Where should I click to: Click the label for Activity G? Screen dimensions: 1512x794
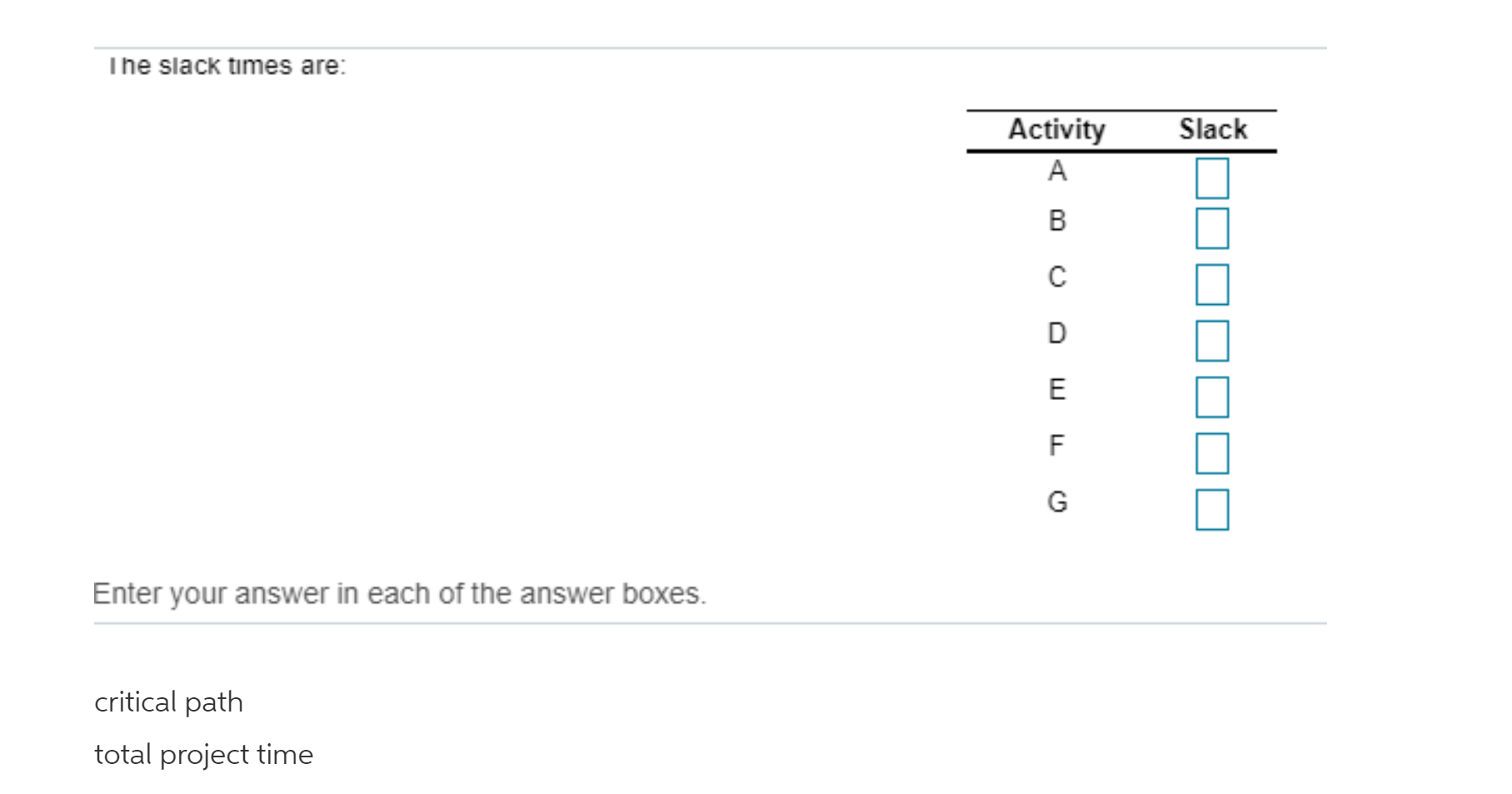[x=1056, y=502]
